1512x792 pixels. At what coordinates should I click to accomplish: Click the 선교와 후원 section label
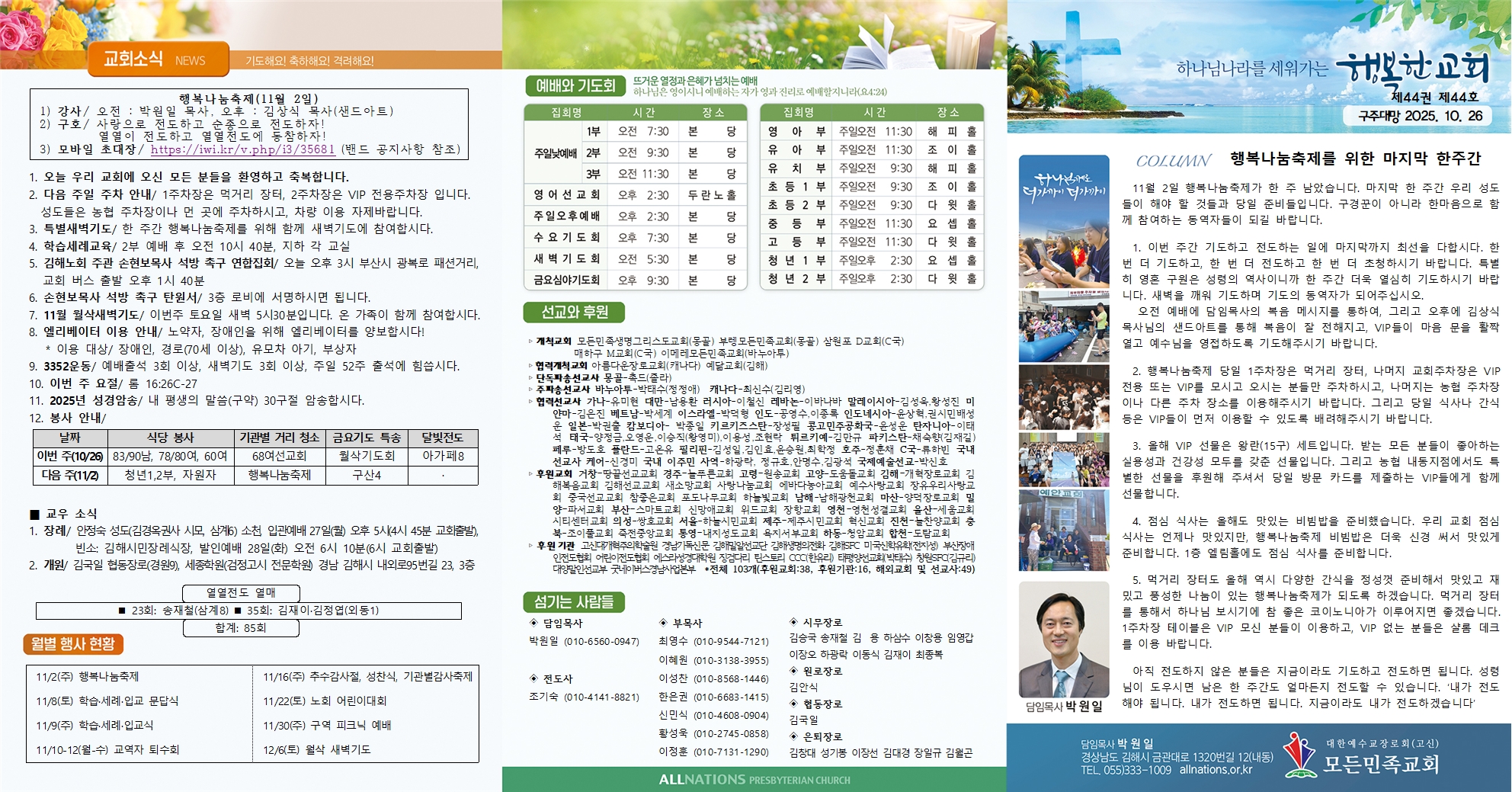pyautogui.click(x=574, y=313)
